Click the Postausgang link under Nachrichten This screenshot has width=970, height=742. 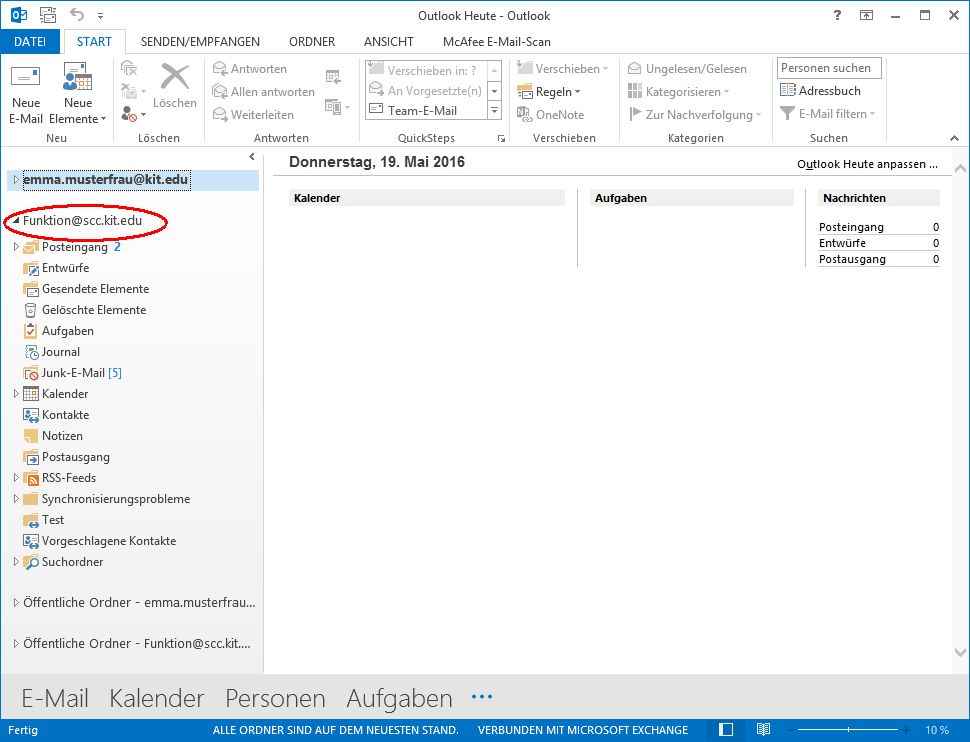(852, 259)
